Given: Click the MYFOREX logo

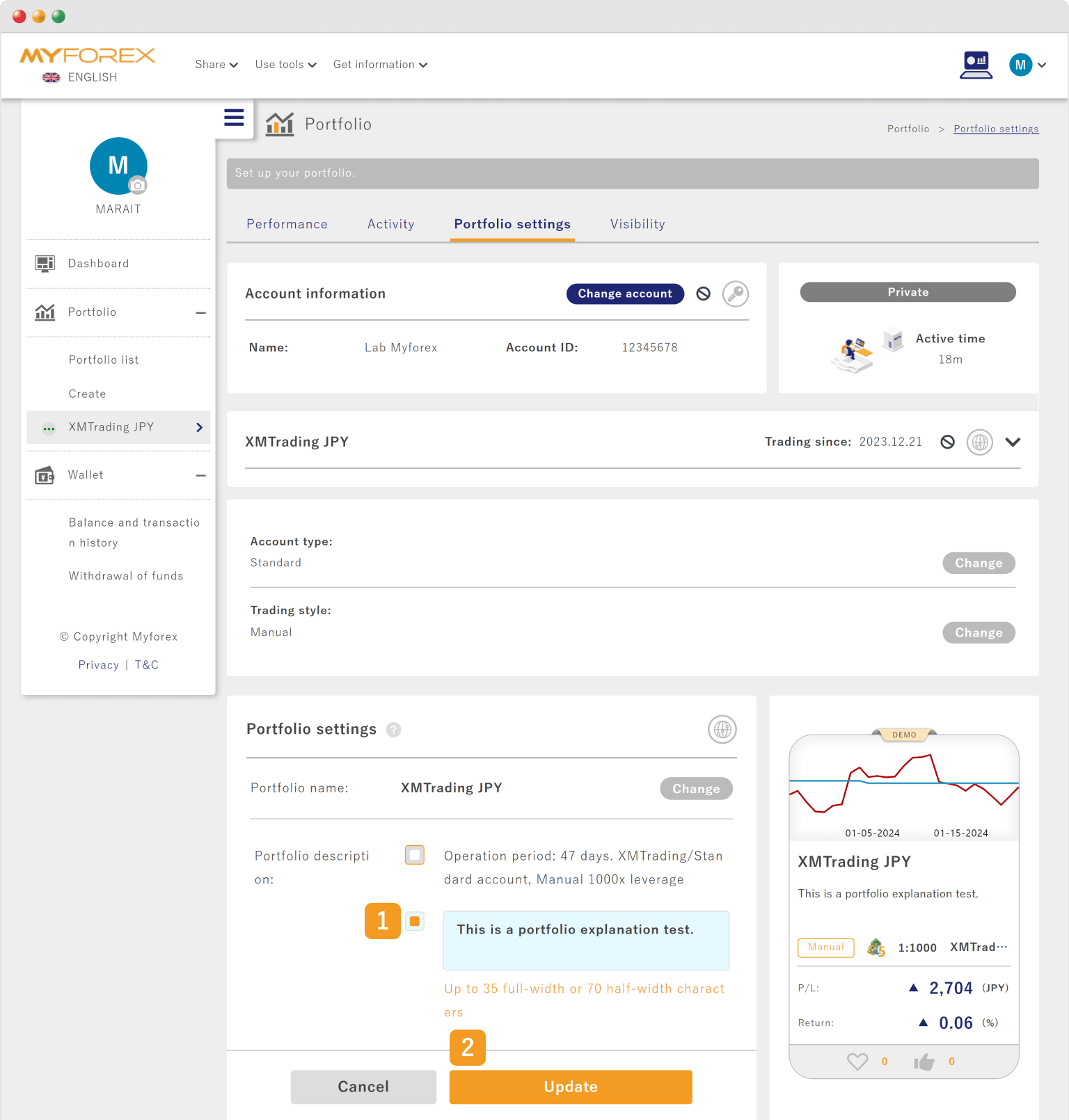Looking at the screenshot, I should click(x=87, y=56).
